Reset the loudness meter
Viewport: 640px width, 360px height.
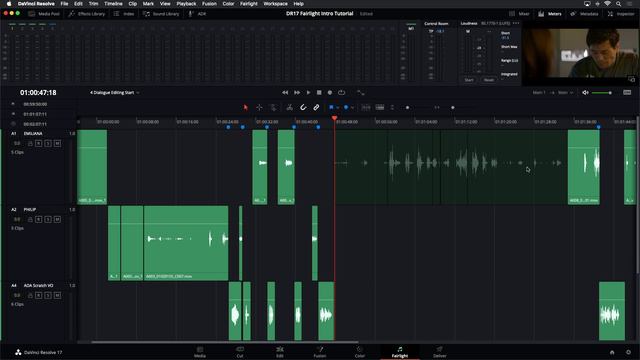pyautogui.click(x=489, y=80)
